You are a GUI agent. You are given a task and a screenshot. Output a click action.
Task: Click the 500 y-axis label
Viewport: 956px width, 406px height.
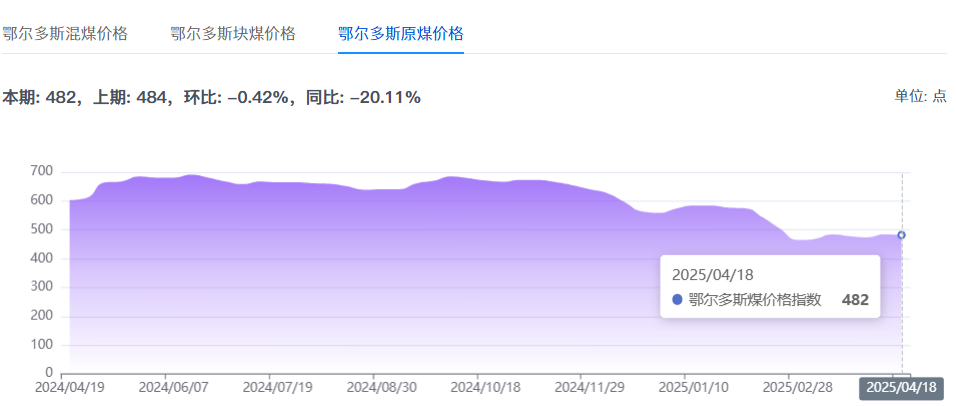click(x=41, y=230)
